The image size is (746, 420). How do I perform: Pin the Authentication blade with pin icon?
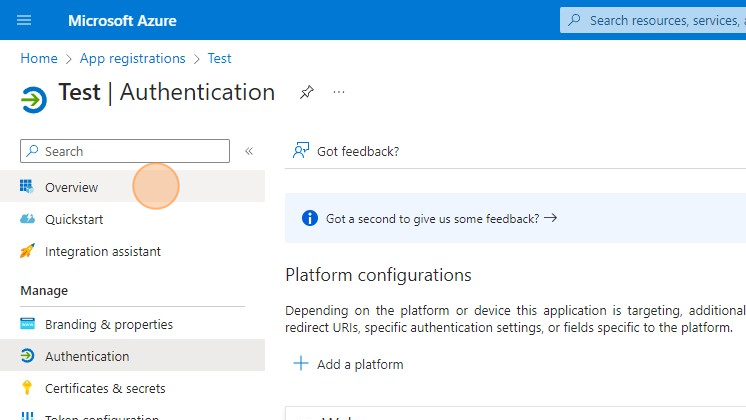point(307,92)
